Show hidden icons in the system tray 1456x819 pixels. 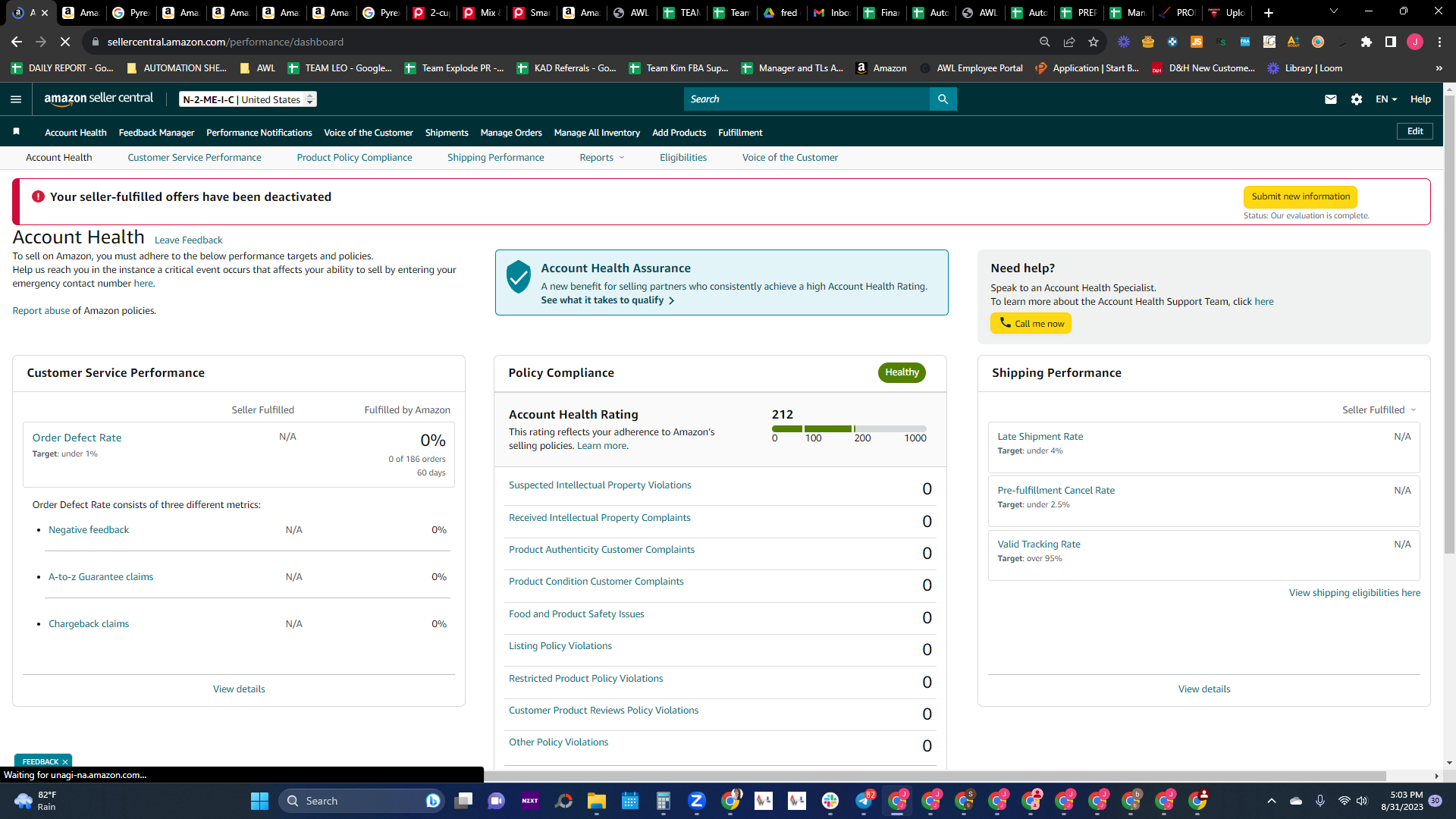coord(1272,801)
